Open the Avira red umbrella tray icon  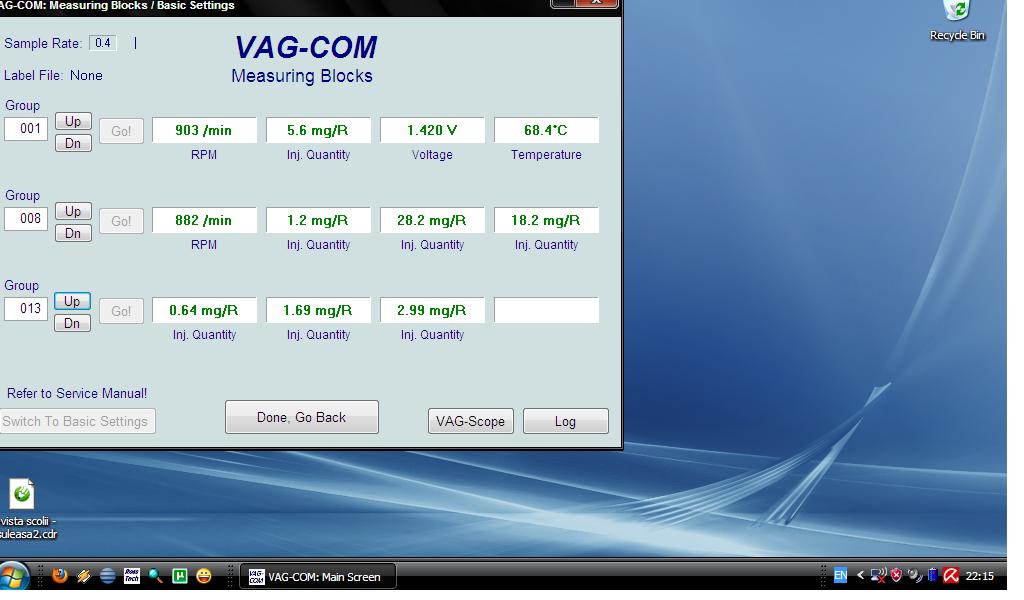coord(950,575)
